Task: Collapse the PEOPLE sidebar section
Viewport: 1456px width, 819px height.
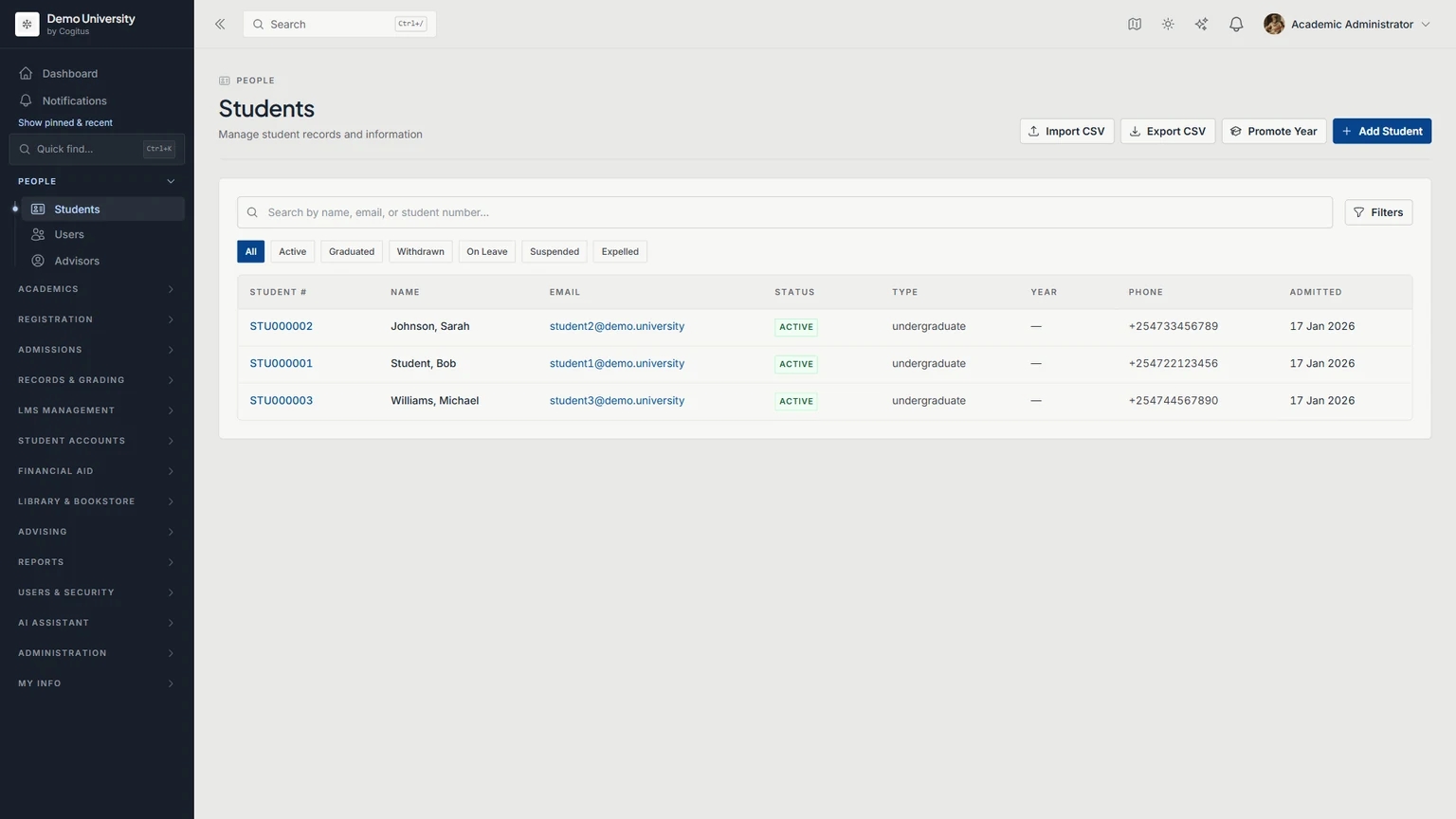Action: (x=97, y=181)
